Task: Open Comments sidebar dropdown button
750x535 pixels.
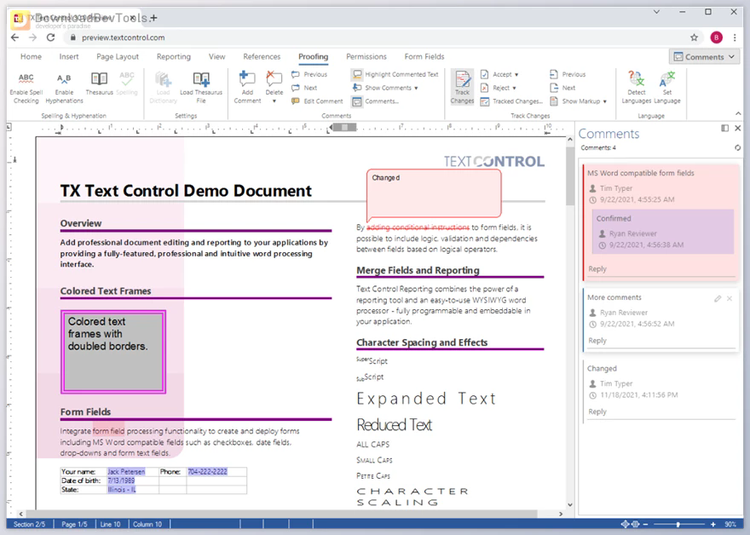Action: (704, 57)
